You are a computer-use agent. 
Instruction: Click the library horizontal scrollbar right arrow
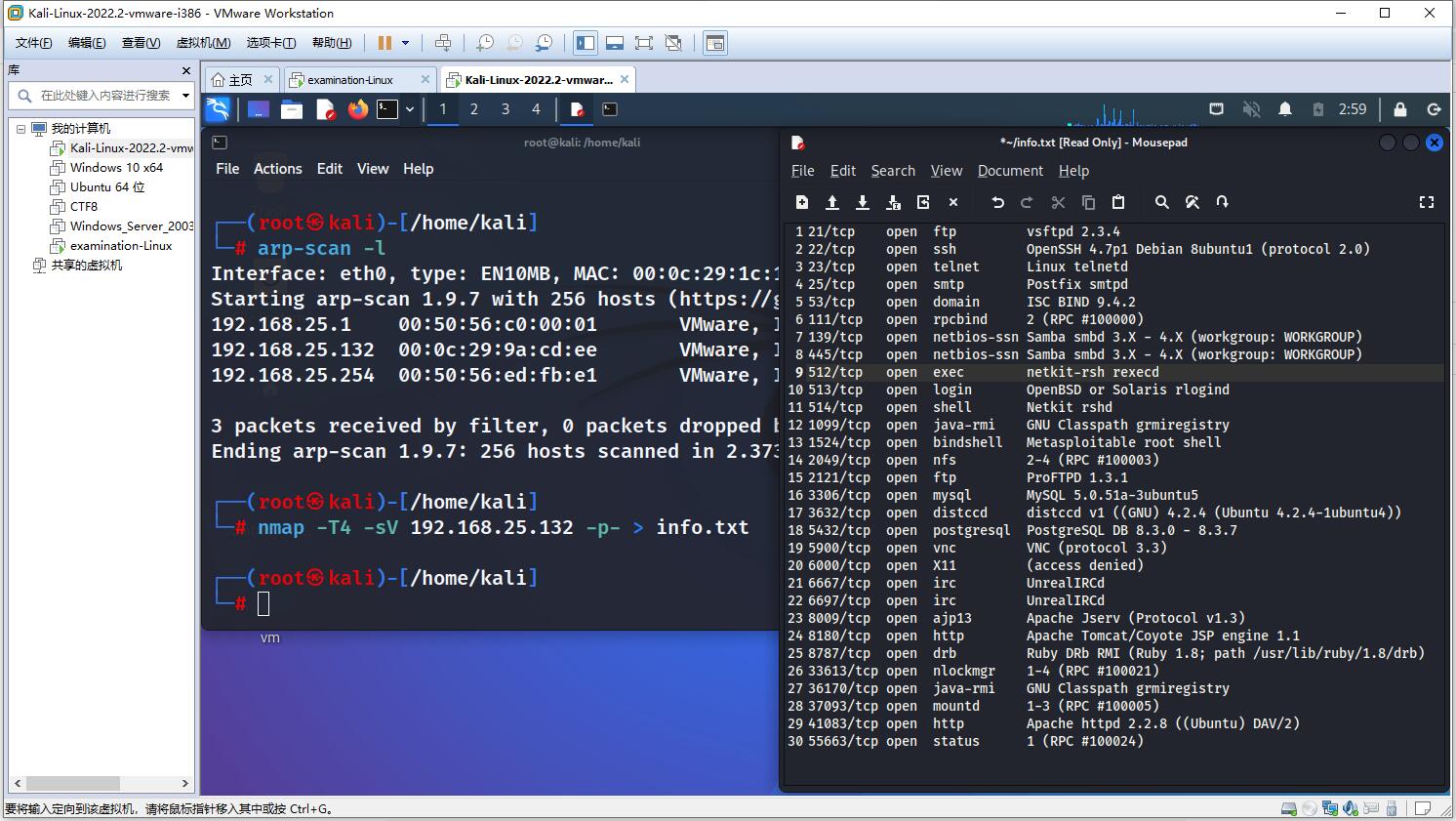pyautogui.click(x=185, y=783)
